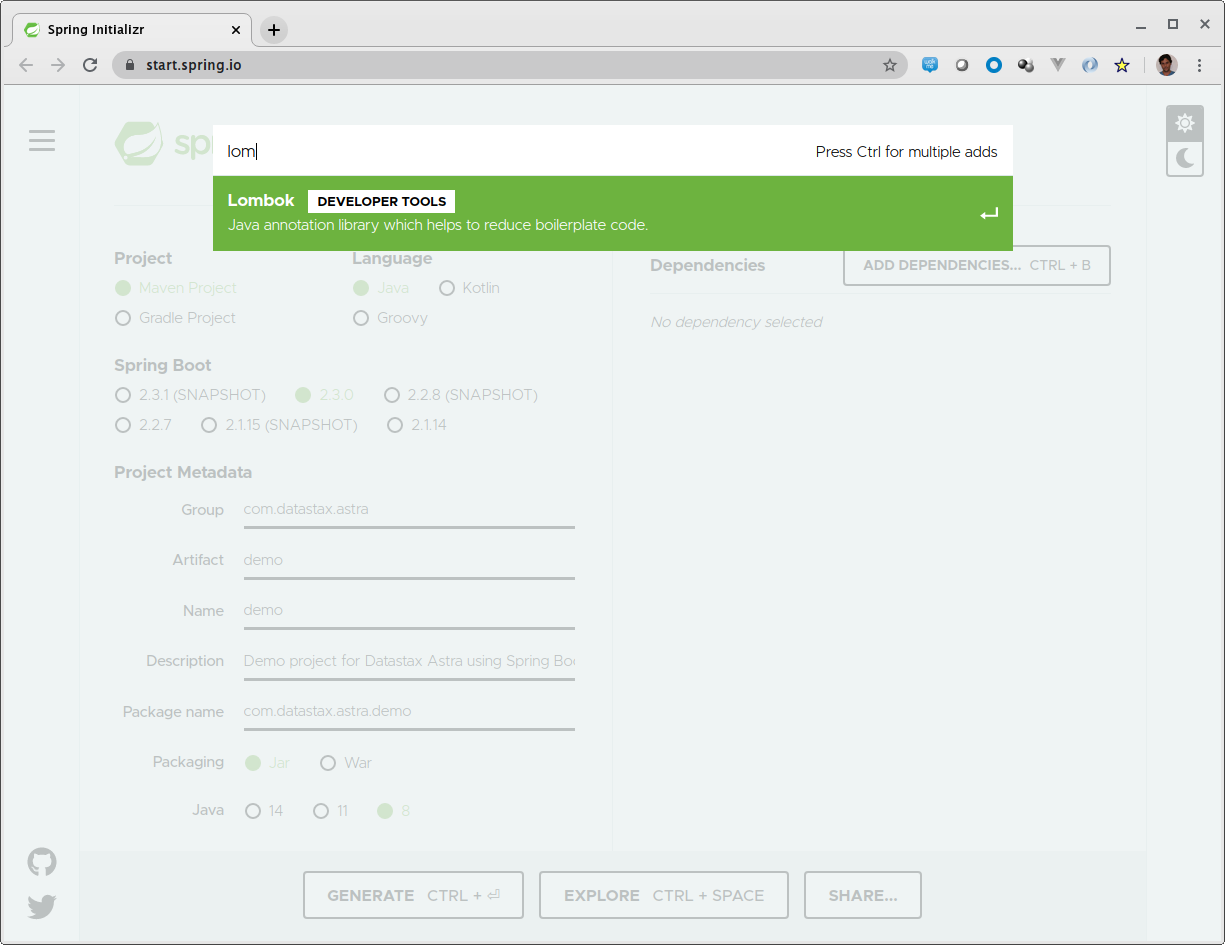Click the Group input field
Screen dimensions: 1225x945
tap(409, 510)
